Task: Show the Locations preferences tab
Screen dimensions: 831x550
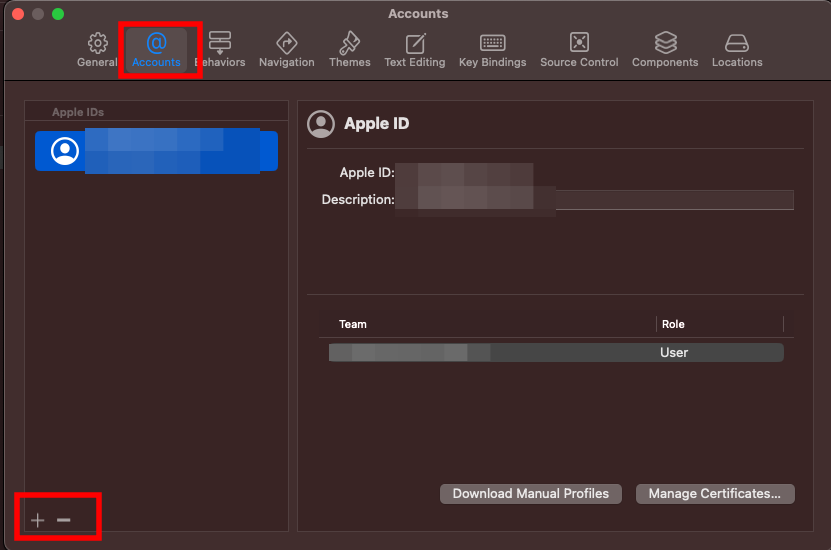Action: tap(737, 50)
